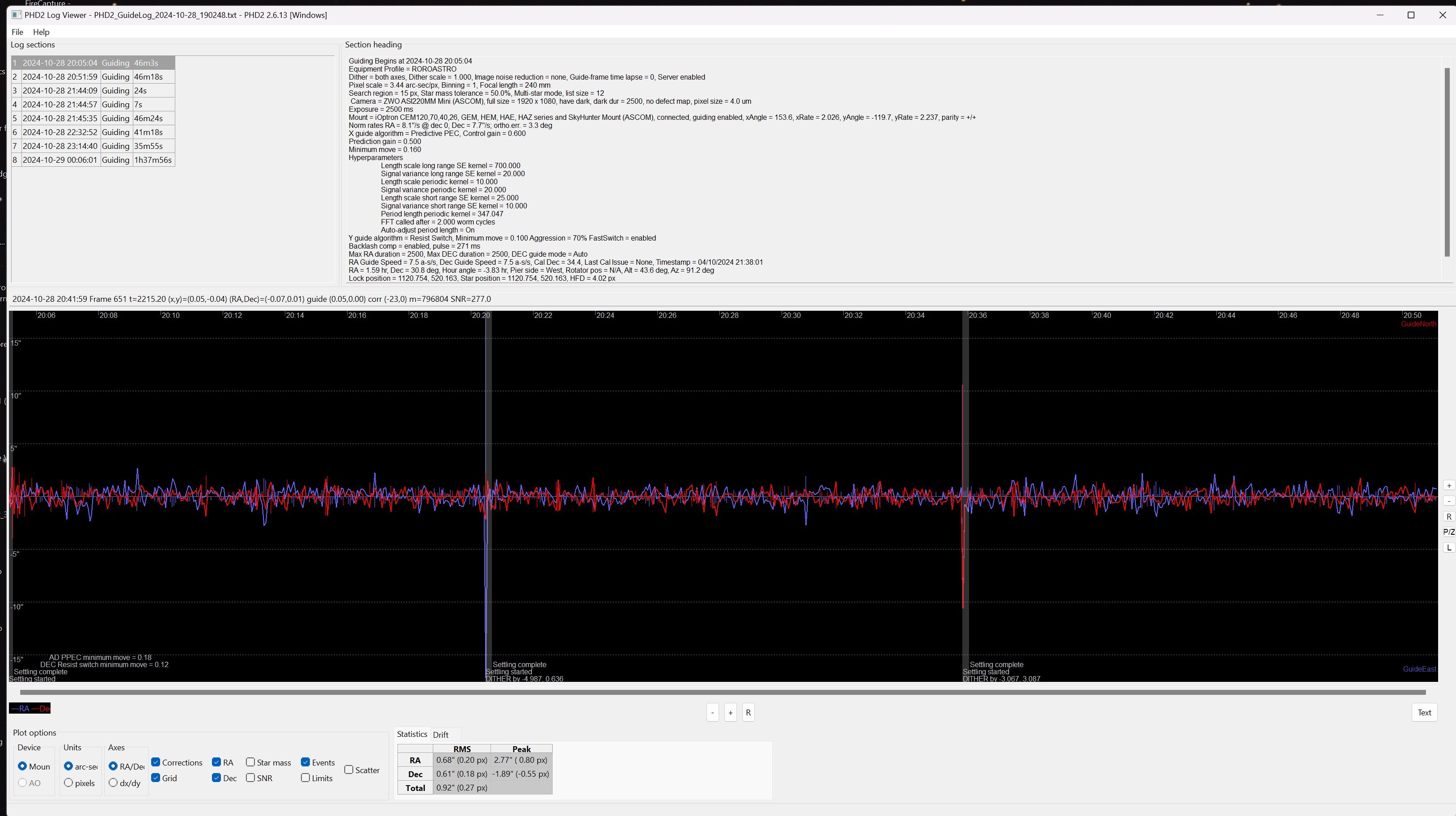This screenshot has height=816, width=1456.
Task: Click the graph horizontal scrollbar
Action: (722, 692)
